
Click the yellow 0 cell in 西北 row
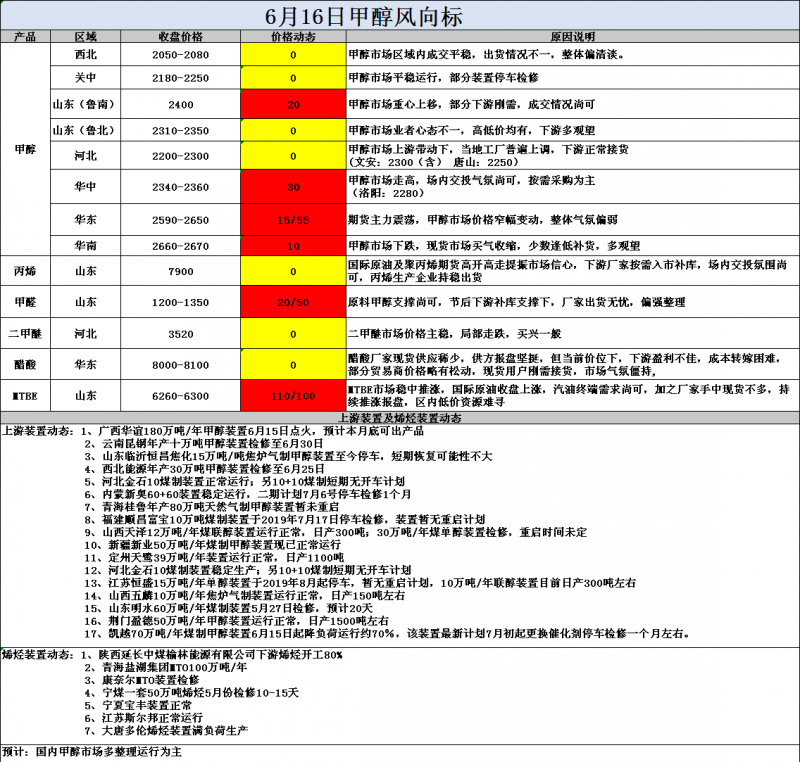[x=293, y=55]
